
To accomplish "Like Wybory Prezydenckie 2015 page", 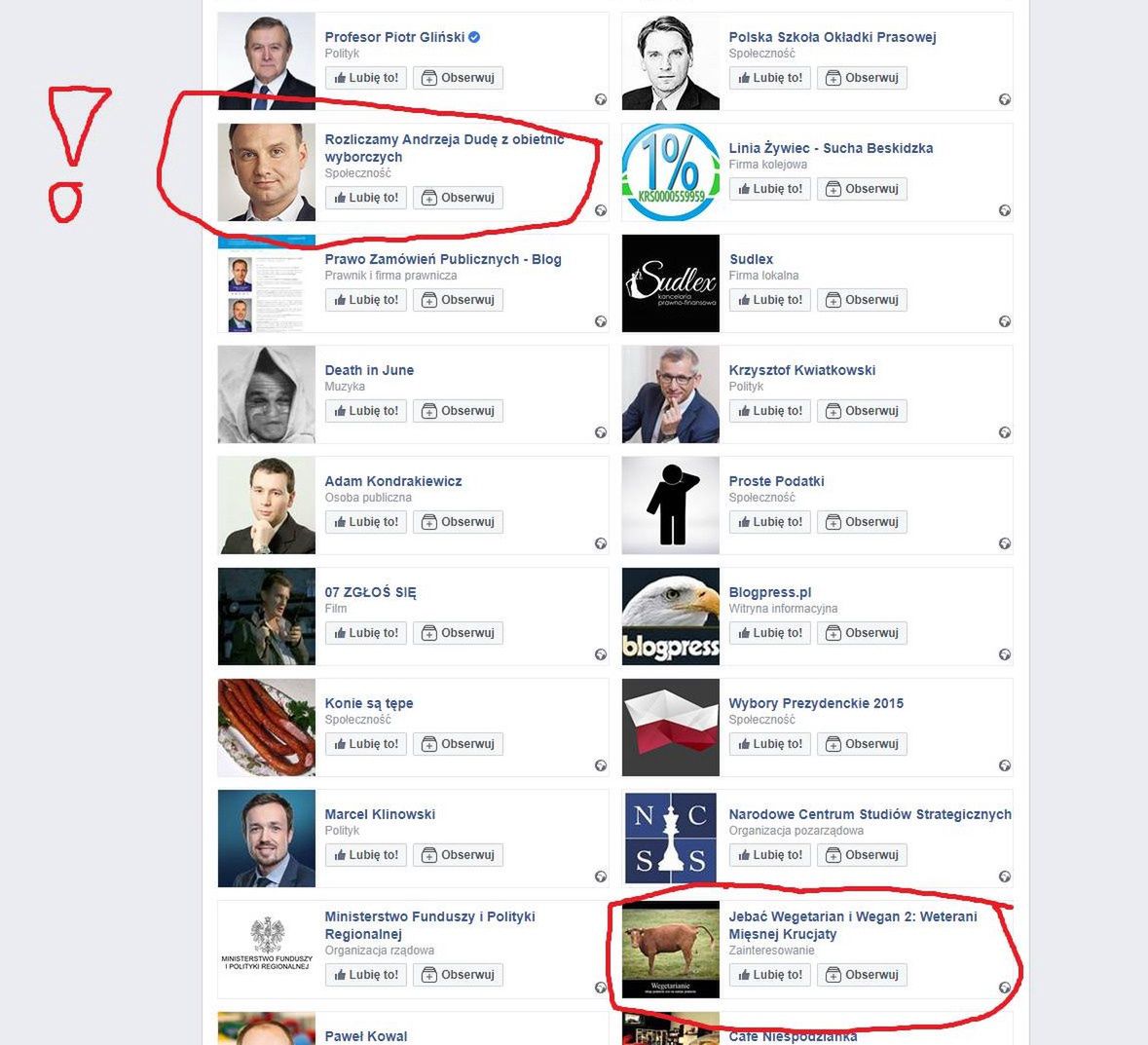I will [x=770, y=744].
